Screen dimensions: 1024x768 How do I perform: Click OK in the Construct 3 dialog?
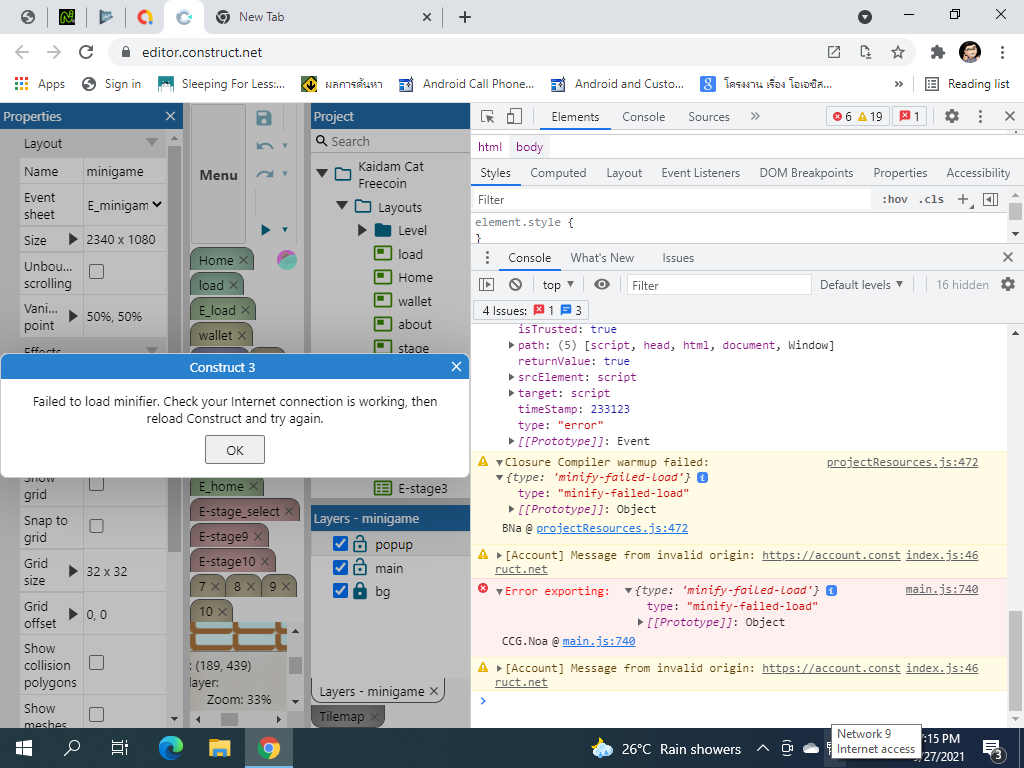(235, 450)
